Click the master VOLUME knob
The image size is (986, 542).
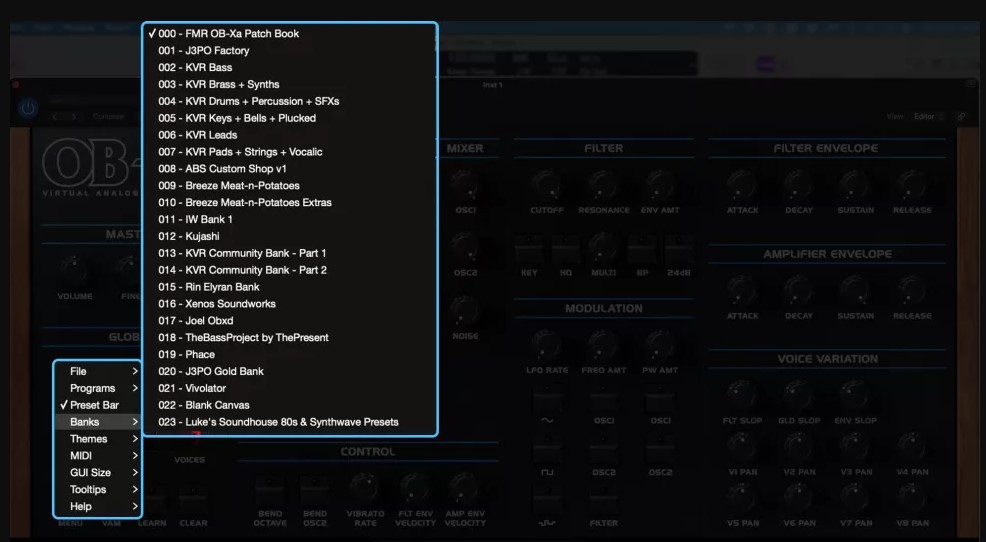tap(75, 270)
